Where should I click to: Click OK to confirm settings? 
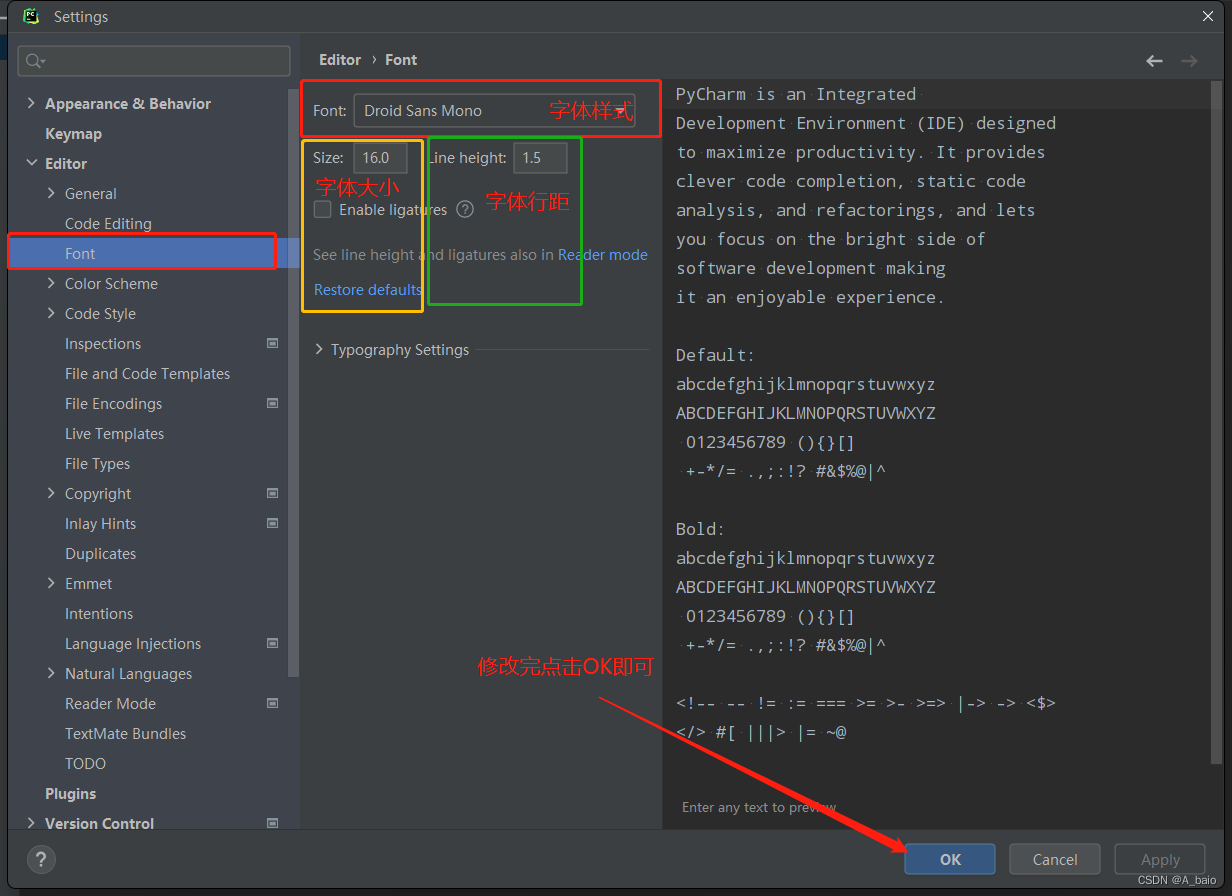[950, 859]
